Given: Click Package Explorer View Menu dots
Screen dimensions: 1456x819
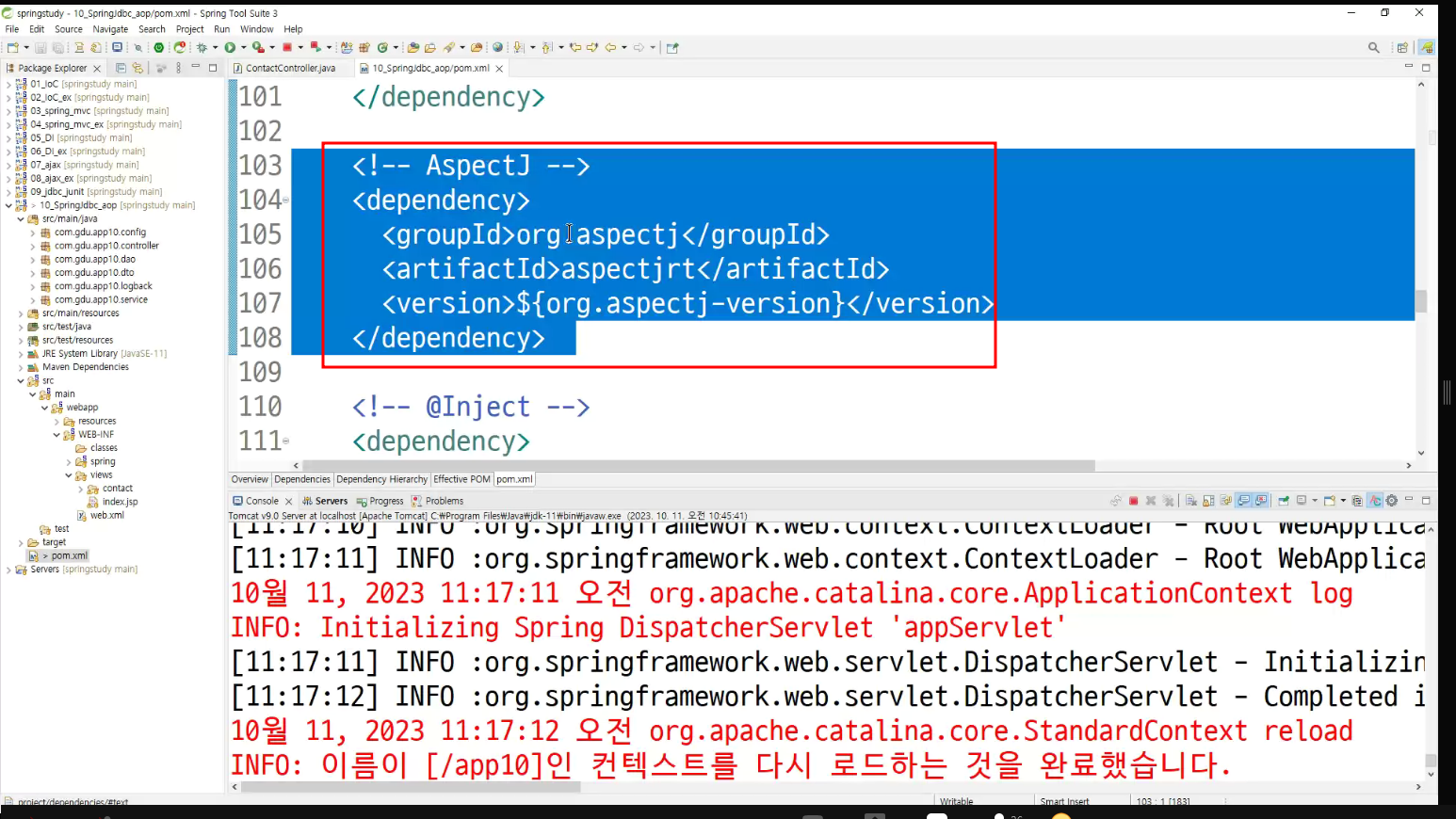Looking at the screenshot, I should coord(178,68).
